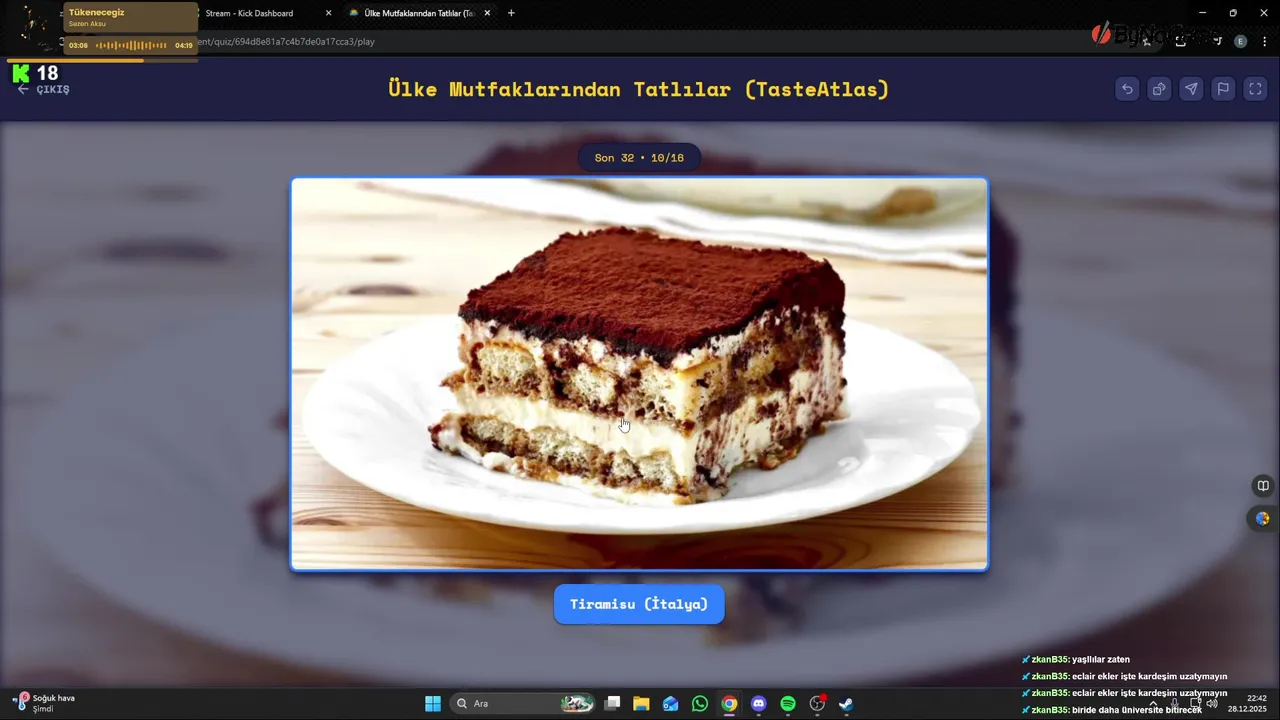Click the copy/share link icon in quiz header

pyautogui.click(x=1159, y=89)
